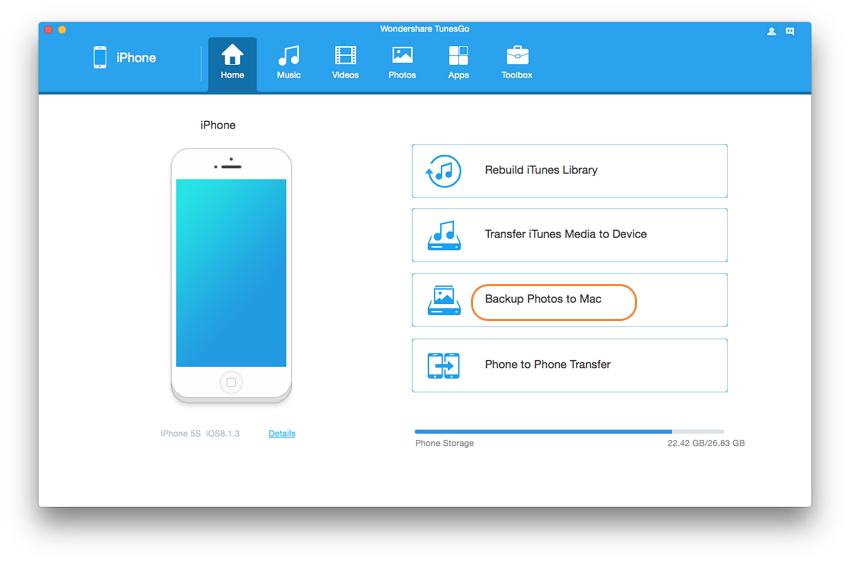Minimize the window with yellow button
This screenshot has height=562, width=850.
coord(62,30)
